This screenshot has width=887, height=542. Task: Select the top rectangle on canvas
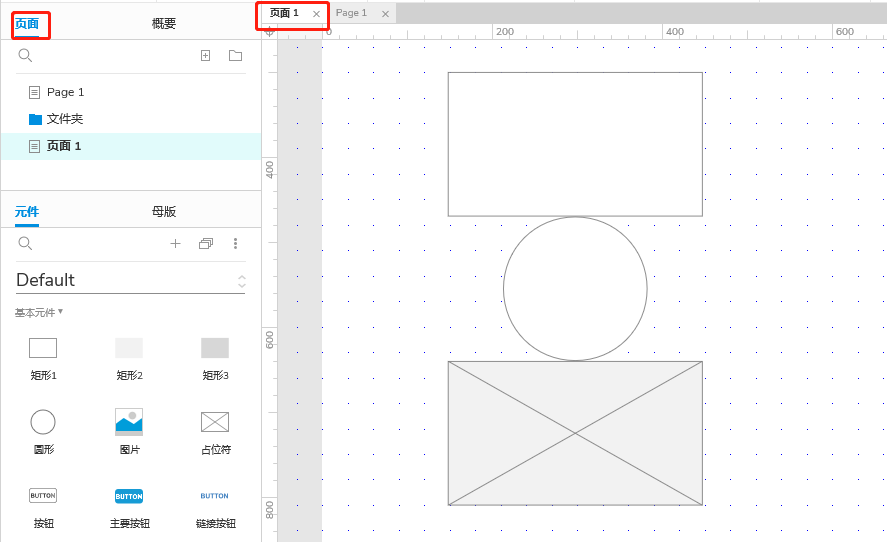coord(575,144)
